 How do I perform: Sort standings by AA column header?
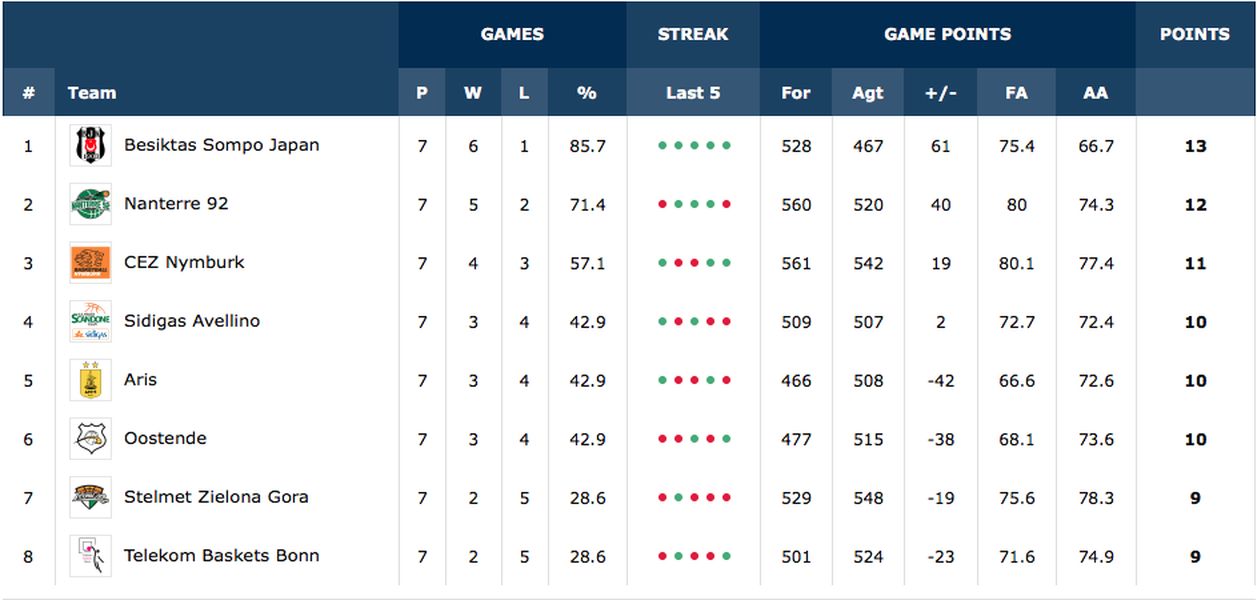pyautogui.click(x=1096, y=93)
